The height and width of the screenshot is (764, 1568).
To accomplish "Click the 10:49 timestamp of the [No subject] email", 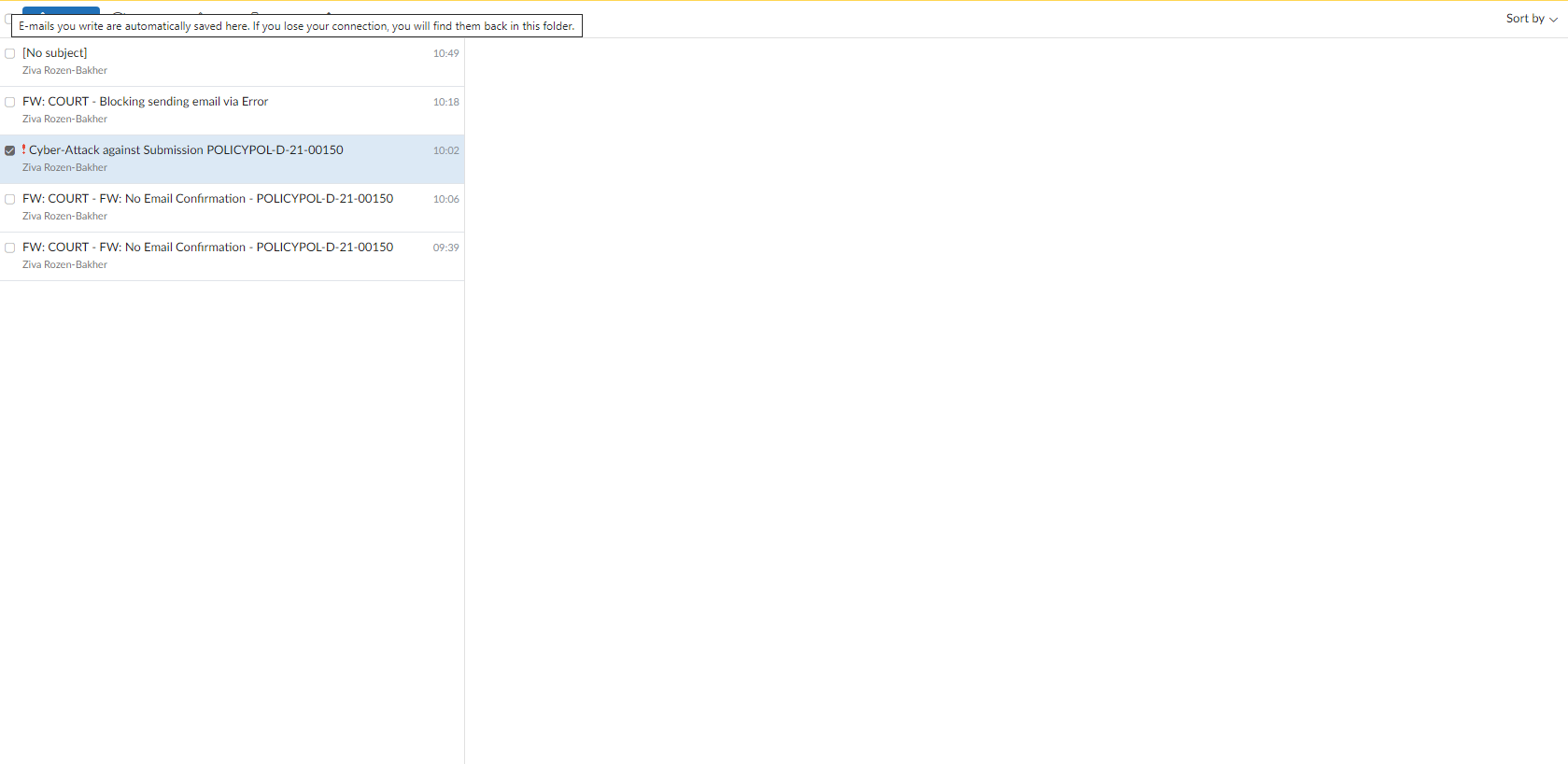I will 445,53.
